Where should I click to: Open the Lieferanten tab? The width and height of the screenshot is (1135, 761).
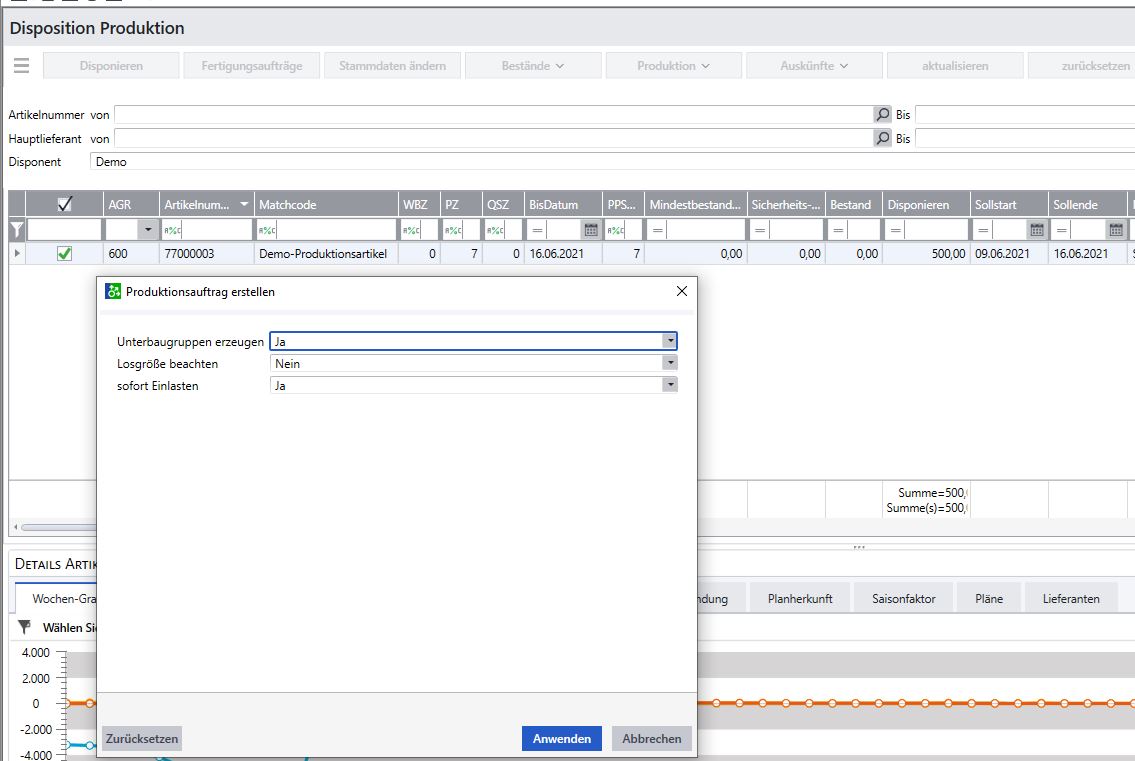tap(1070, 599)
